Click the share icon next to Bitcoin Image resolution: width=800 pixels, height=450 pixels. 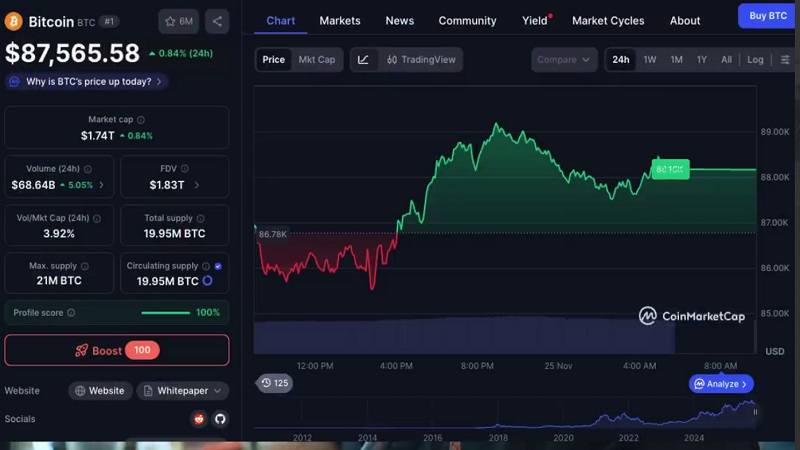(217, 21)
